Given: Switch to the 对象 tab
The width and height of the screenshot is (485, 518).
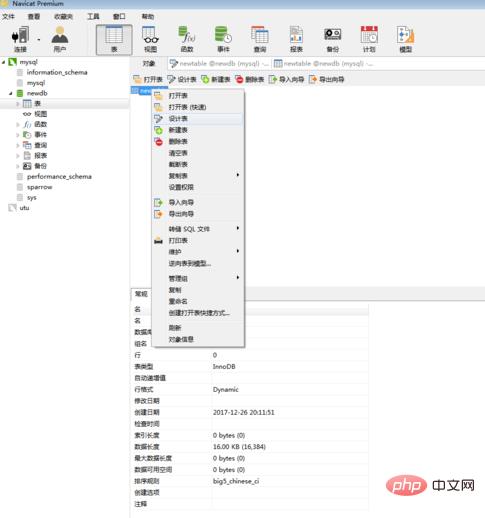Looking at the screenshot, I should 149,63.
